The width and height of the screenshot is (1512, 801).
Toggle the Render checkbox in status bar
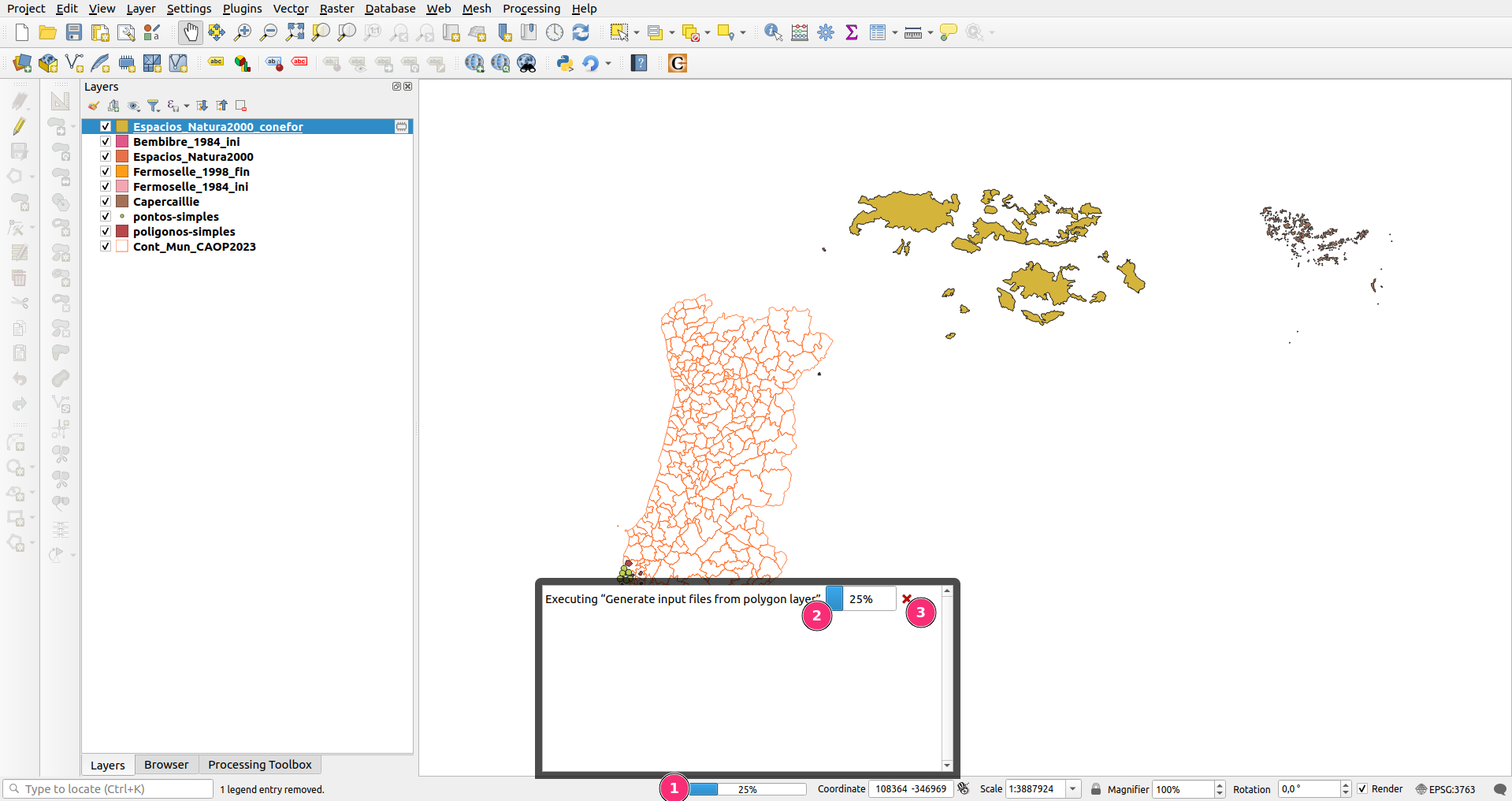coord(1362,789)
